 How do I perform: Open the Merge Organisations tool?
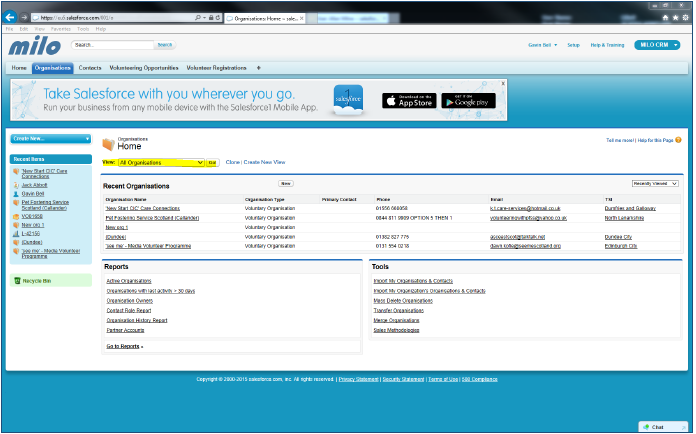click(396, 320)
